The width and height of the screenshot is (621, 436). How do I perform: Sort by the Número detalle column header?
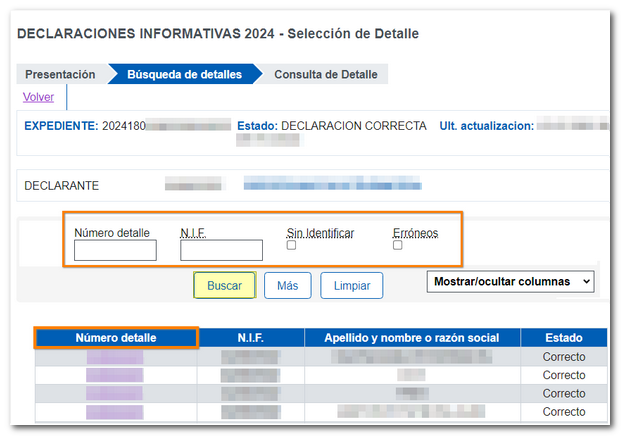click(116, 338)
